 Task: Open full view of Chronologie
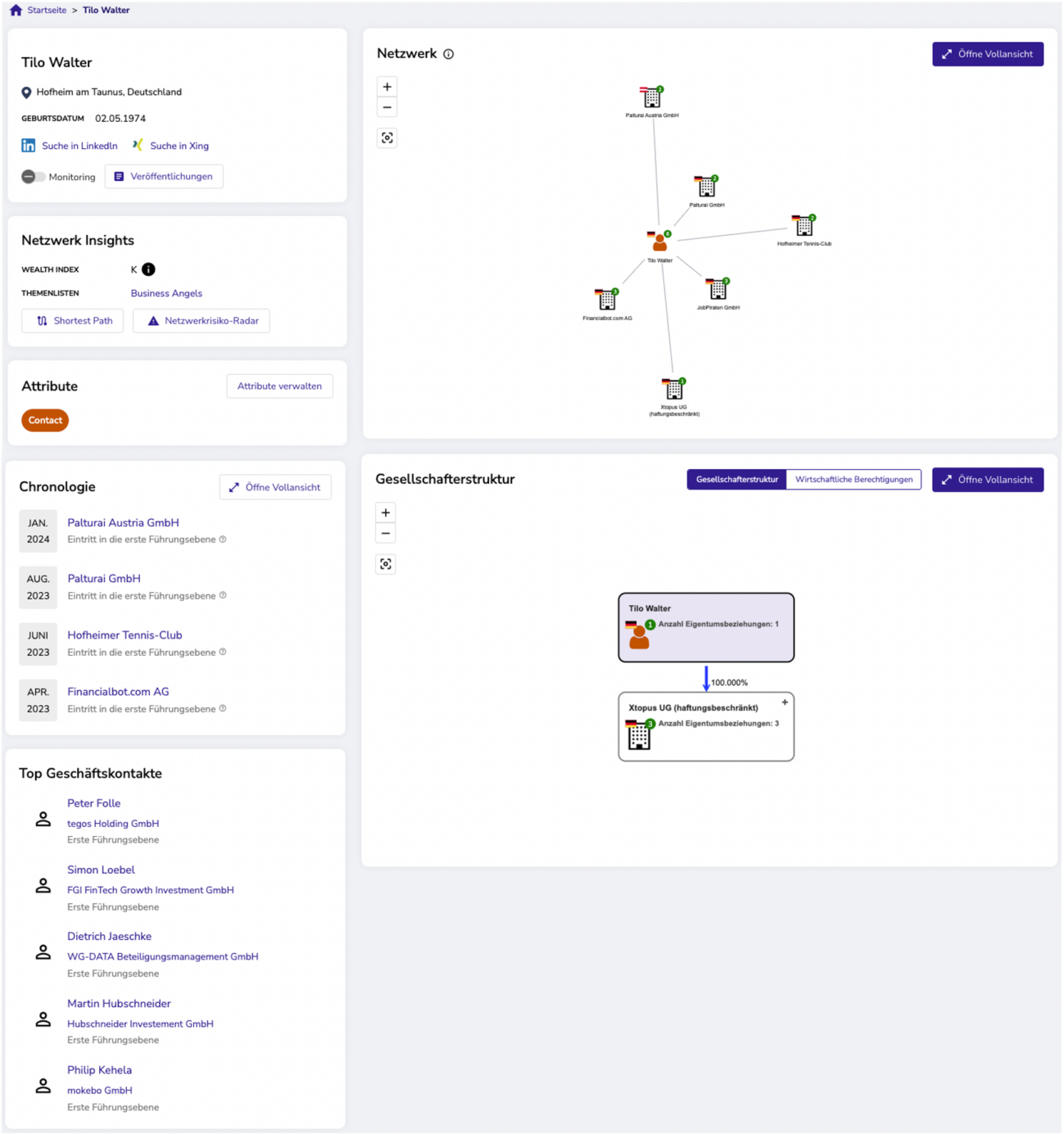(x=275, y=487)
